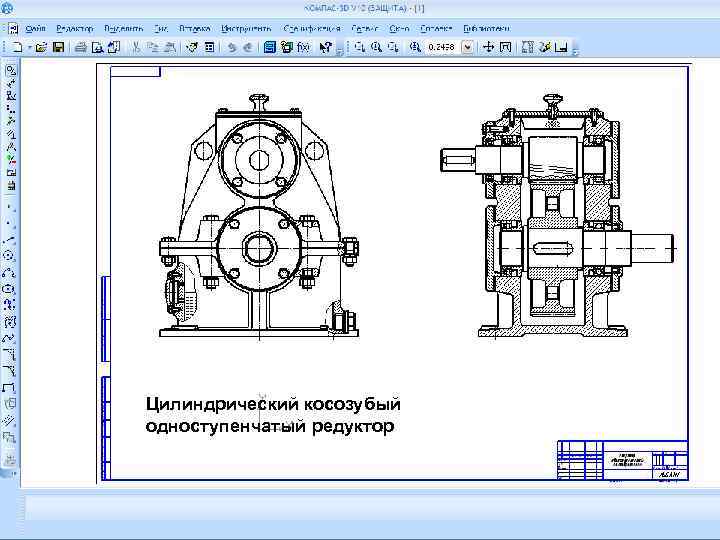This screenshot has height=540, width=720.
Task: Select the Rectangle tool
Action: (x=11, y=388)
